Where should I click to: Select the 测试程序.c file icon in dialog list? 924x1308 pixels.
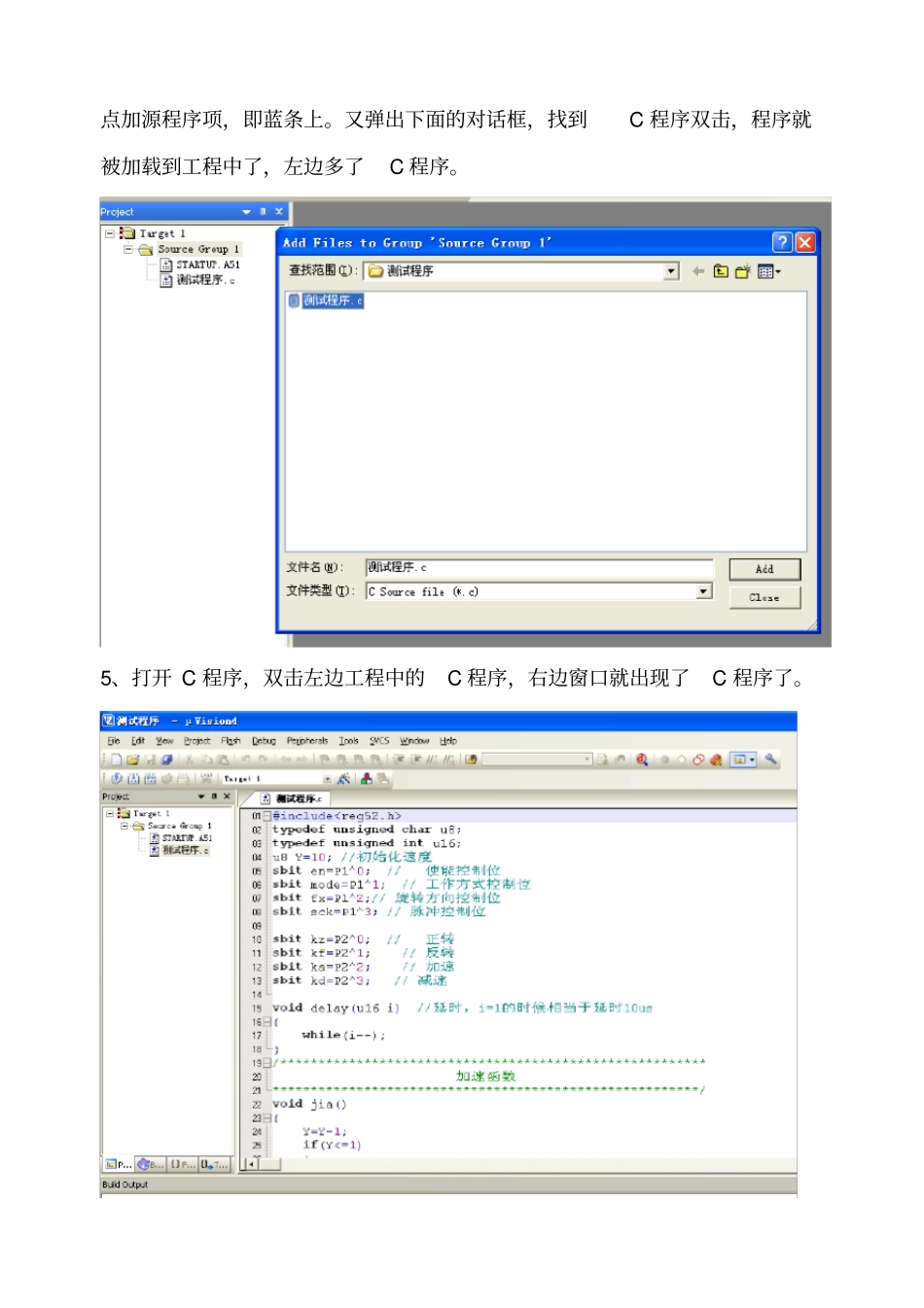click(x=294, y=300)
